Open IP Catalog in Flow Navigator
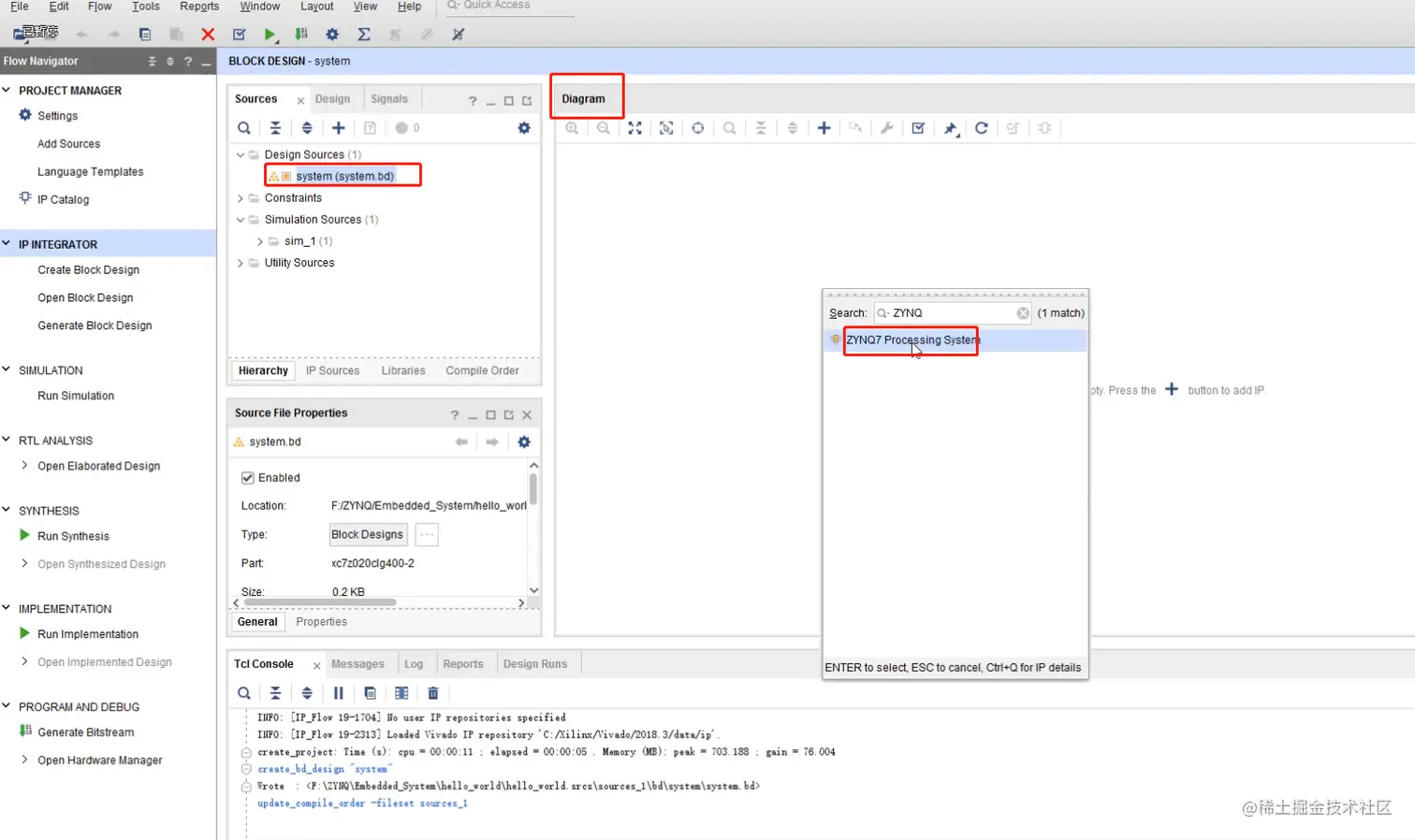The height and width of the screenshot is (840, 1415). (x=63, y=199)
